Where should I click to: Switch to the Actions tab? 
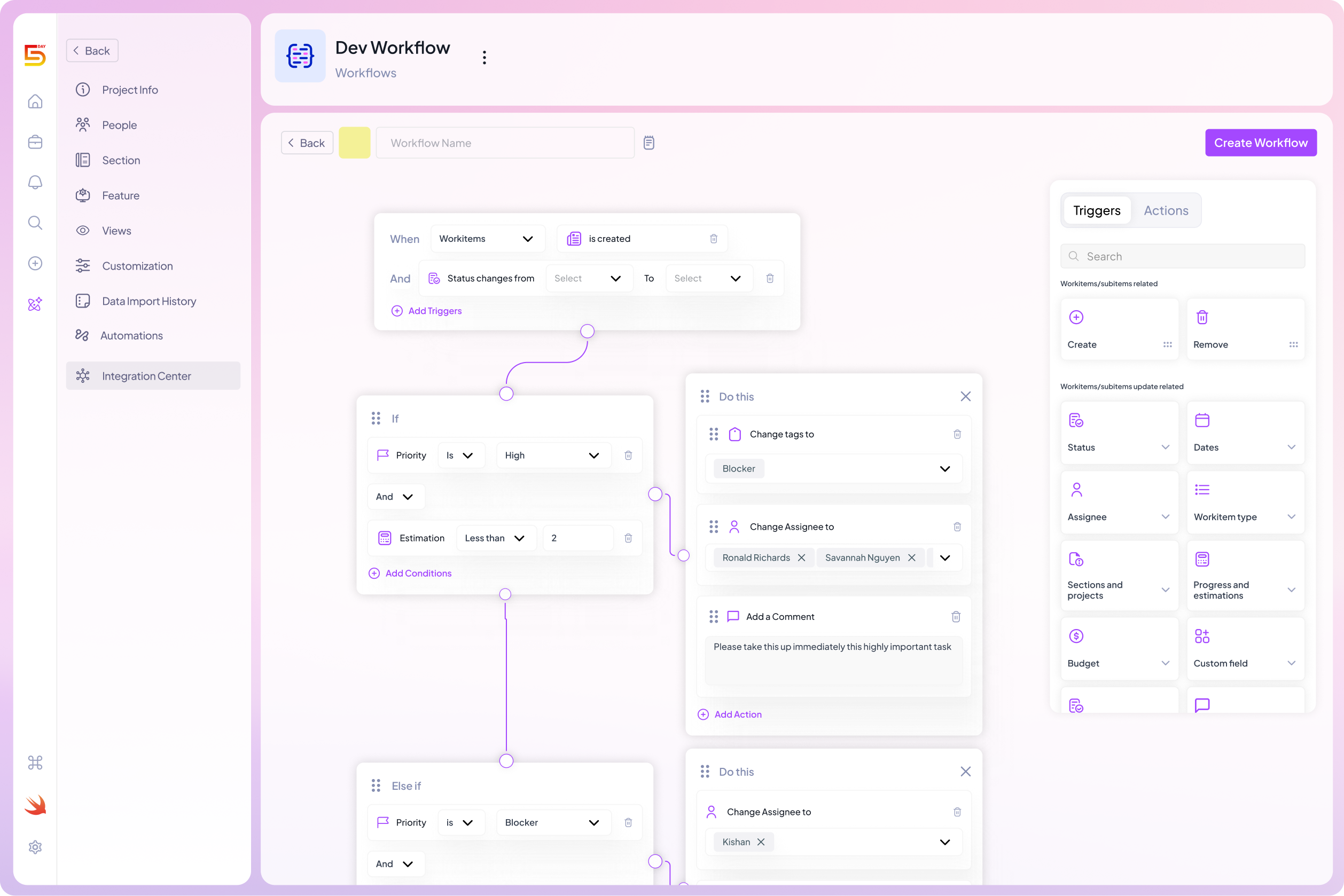(x=1166, y=210)
